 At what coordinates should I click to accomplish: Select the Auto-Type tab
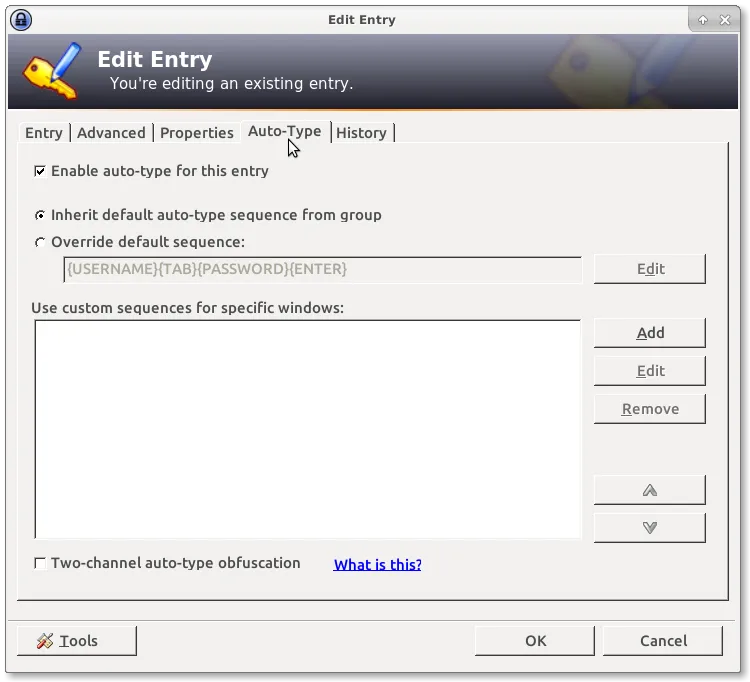pos(285,131)
